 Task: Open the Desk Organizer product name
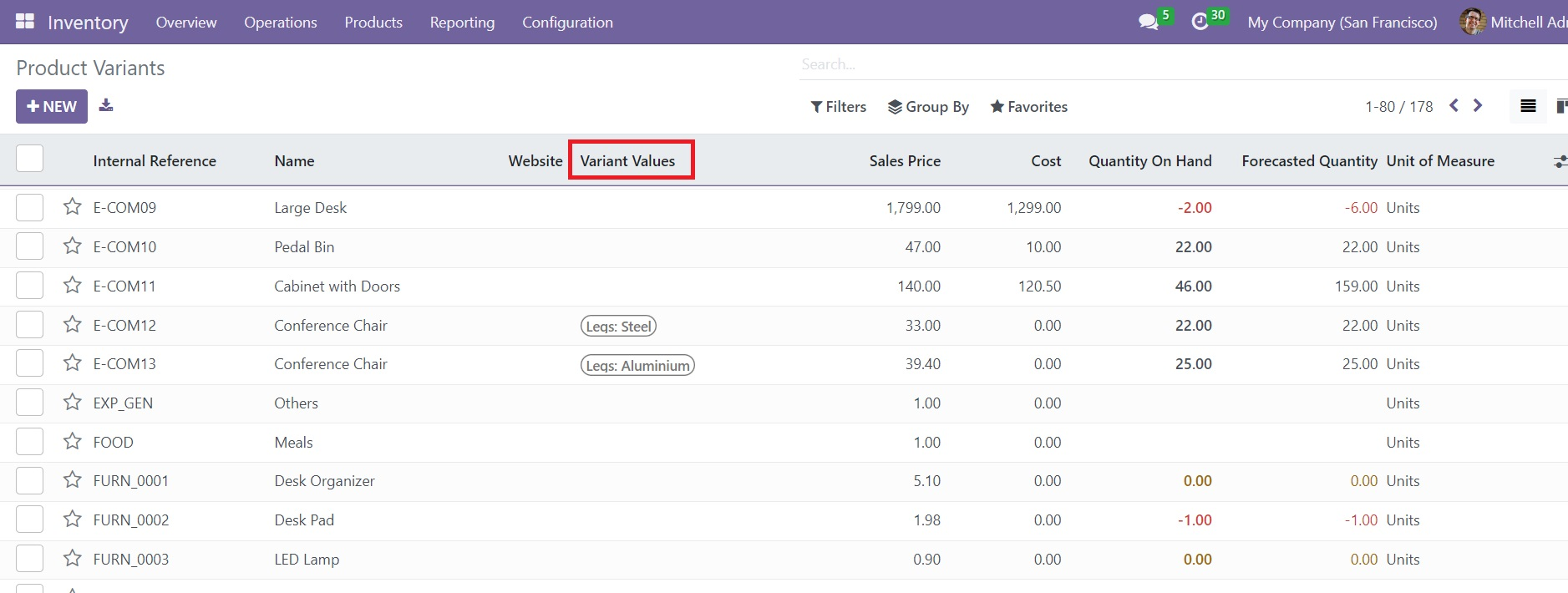click(324, 481)
